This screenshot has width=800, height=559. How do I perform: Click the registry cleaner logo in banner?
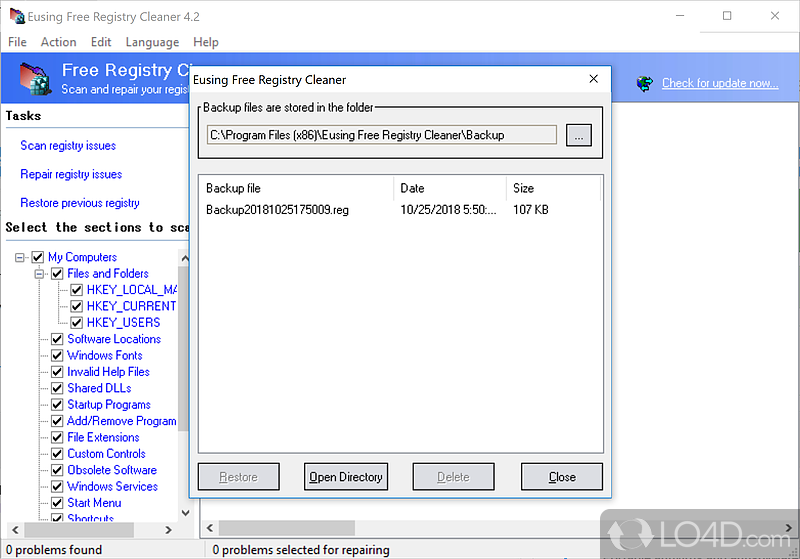[x=36, y=79]
